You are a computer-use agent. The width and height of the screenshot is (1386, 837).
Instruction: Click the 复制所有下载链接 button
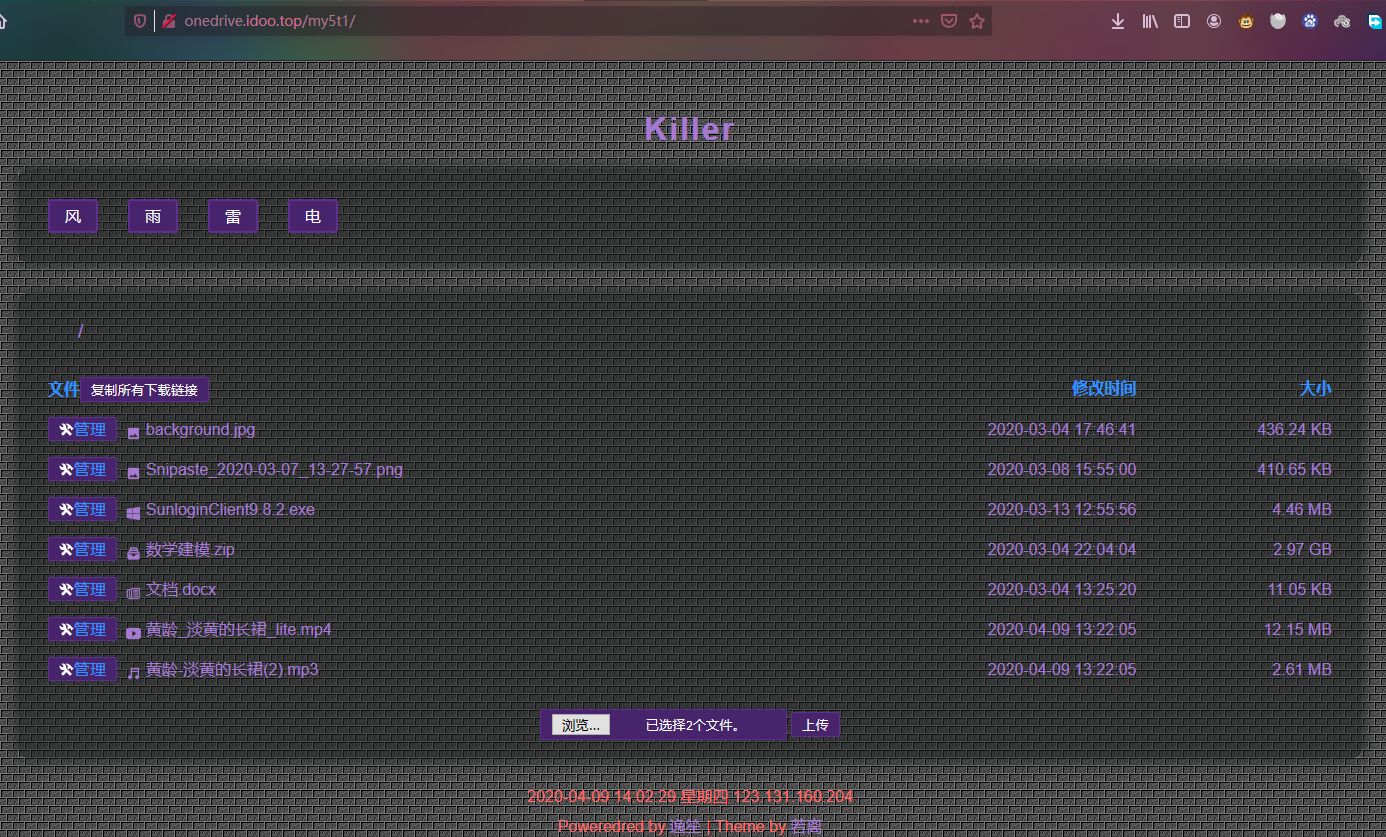coord(145,390)
